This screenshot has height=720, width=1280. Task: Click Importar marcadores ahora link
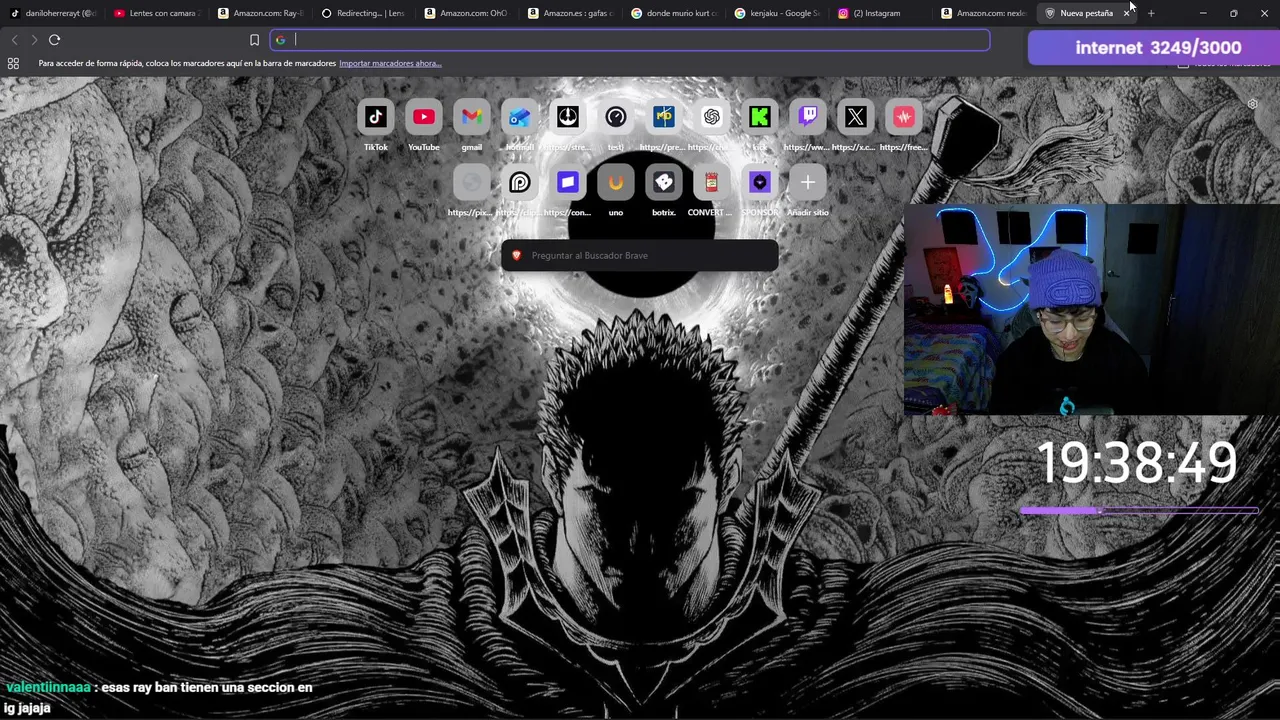pyautogui.click(x=390, y=63)
